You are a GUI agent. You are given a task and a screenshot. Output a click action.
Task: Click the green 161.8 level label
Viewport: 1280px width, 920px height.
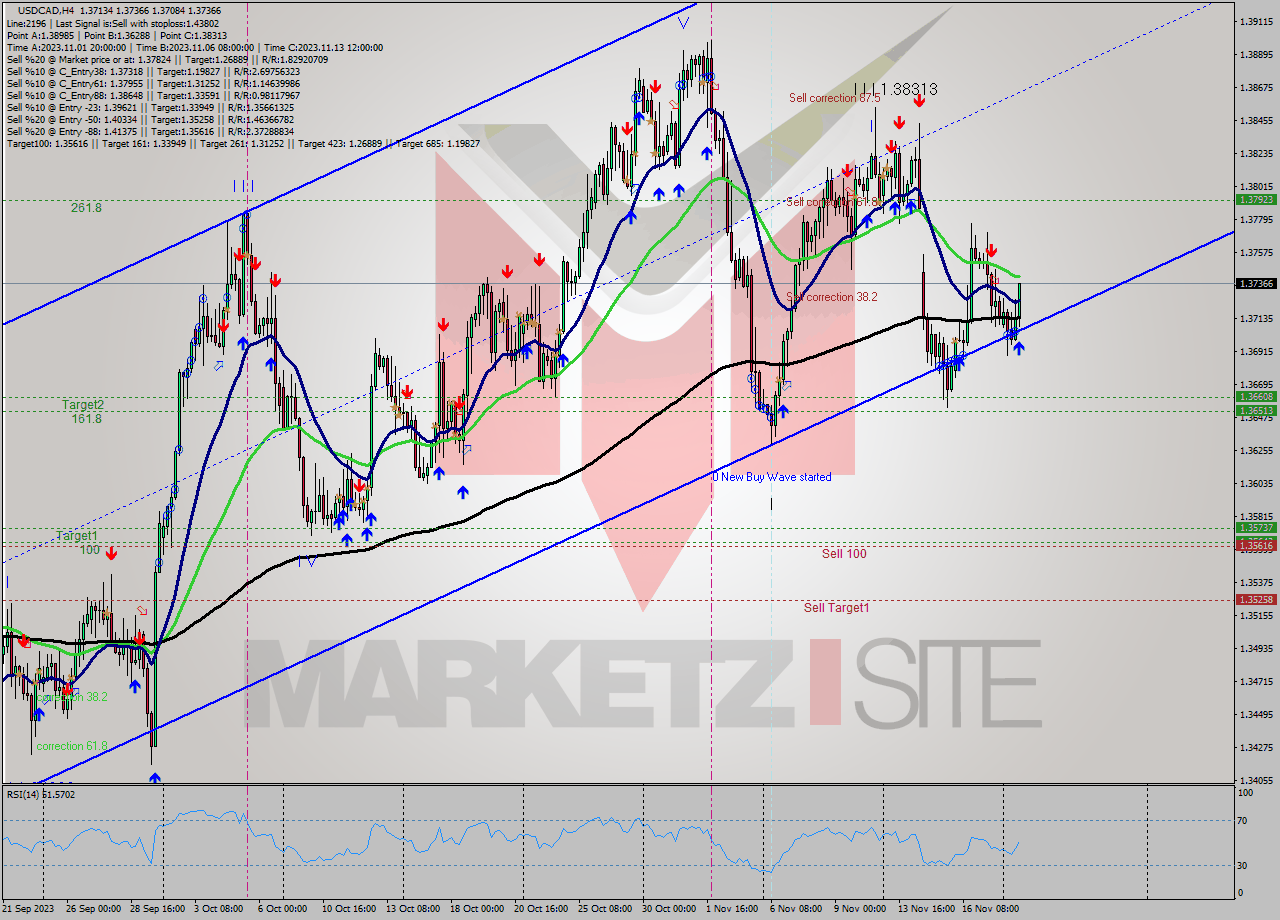coord(86,419)
